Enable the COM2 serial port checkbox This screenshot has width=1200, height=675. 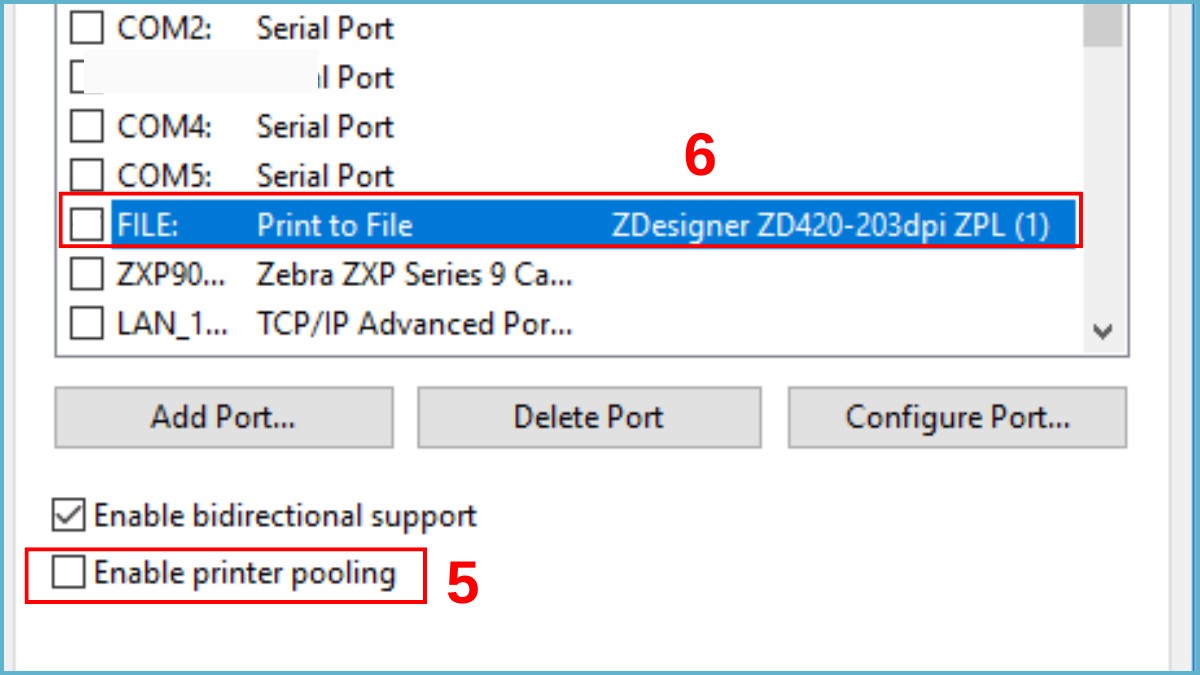87,29
